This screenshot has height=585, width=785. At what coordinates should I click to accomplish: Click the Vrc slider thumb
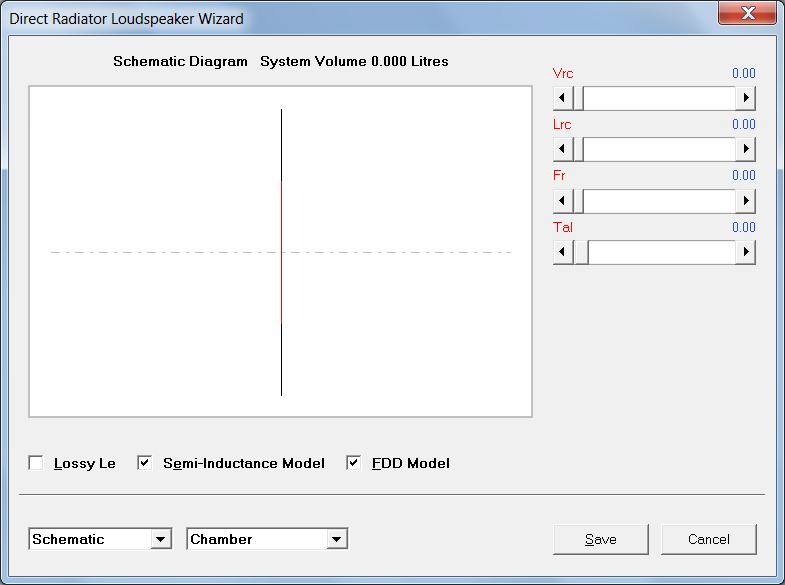click(x=578, y=98)
